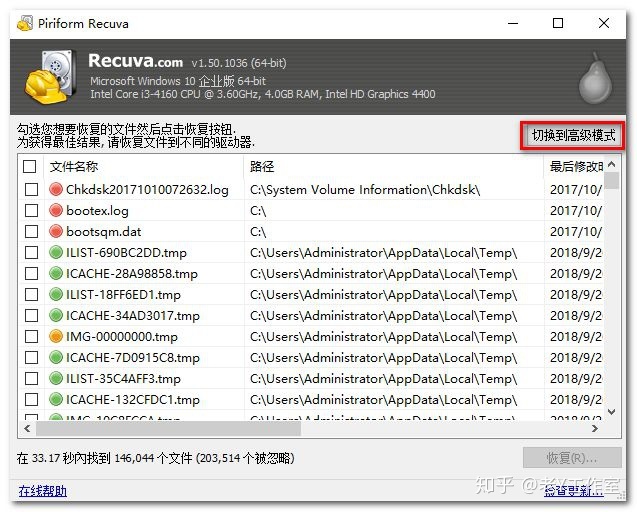Image resolution: width=637 pixels, height=512 pixels.
Task: Select file name IMG-00000000.tmp
Action: click(121, 337)
